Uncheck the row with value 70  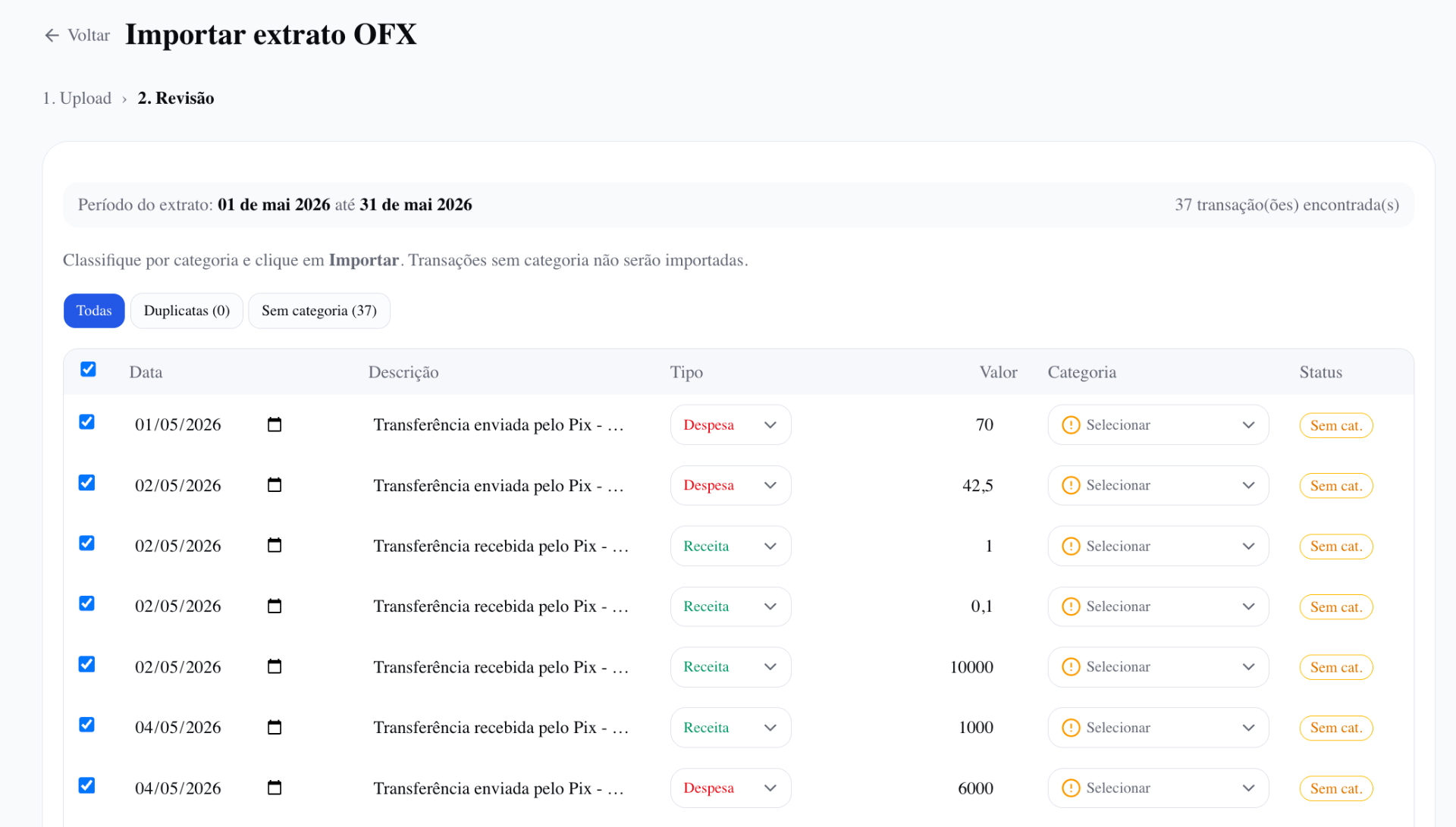(x=87, y=422)
